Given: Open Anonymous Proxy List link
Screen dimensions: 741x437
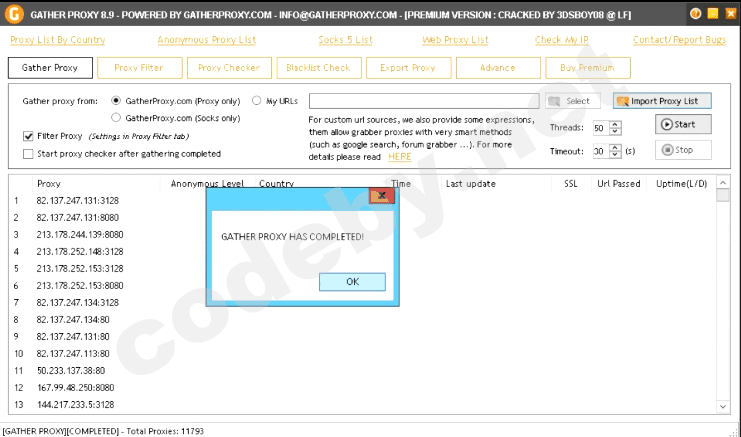Looking at the screenshot, I should [207, 40].
